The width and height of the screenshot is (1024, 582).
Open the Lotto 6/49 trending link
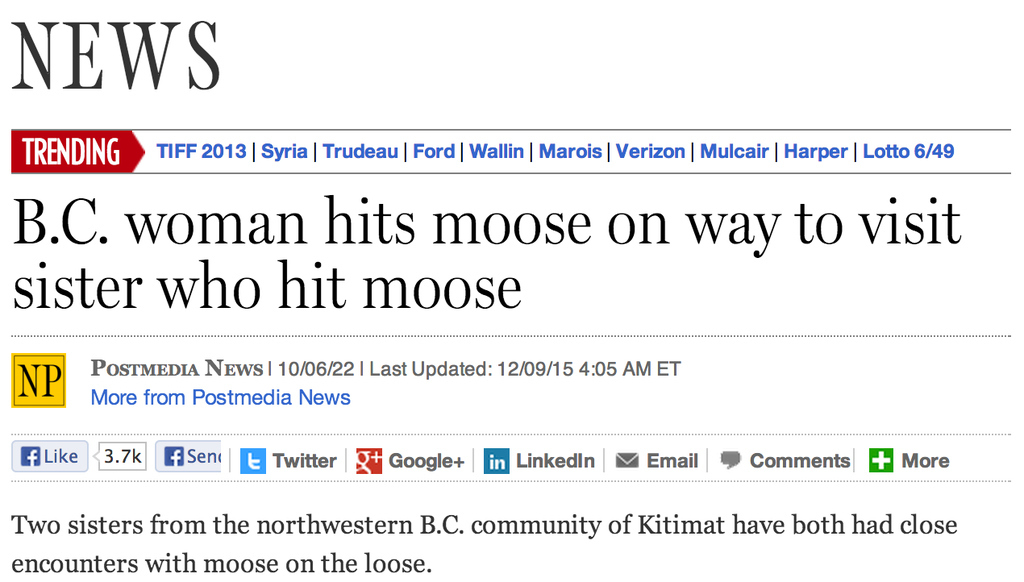(908, 152)
